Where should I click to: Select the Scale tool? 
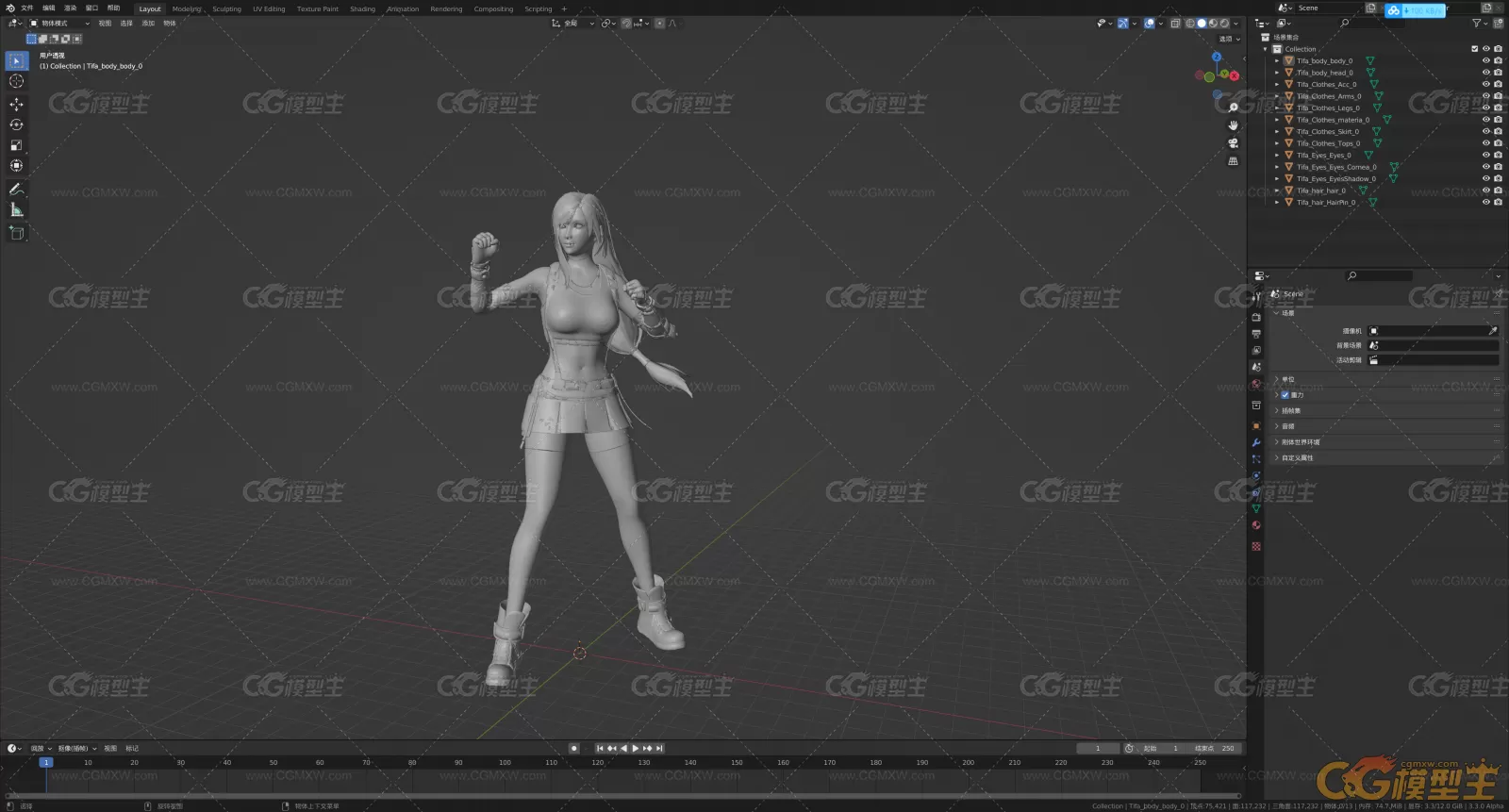point(16,145)
